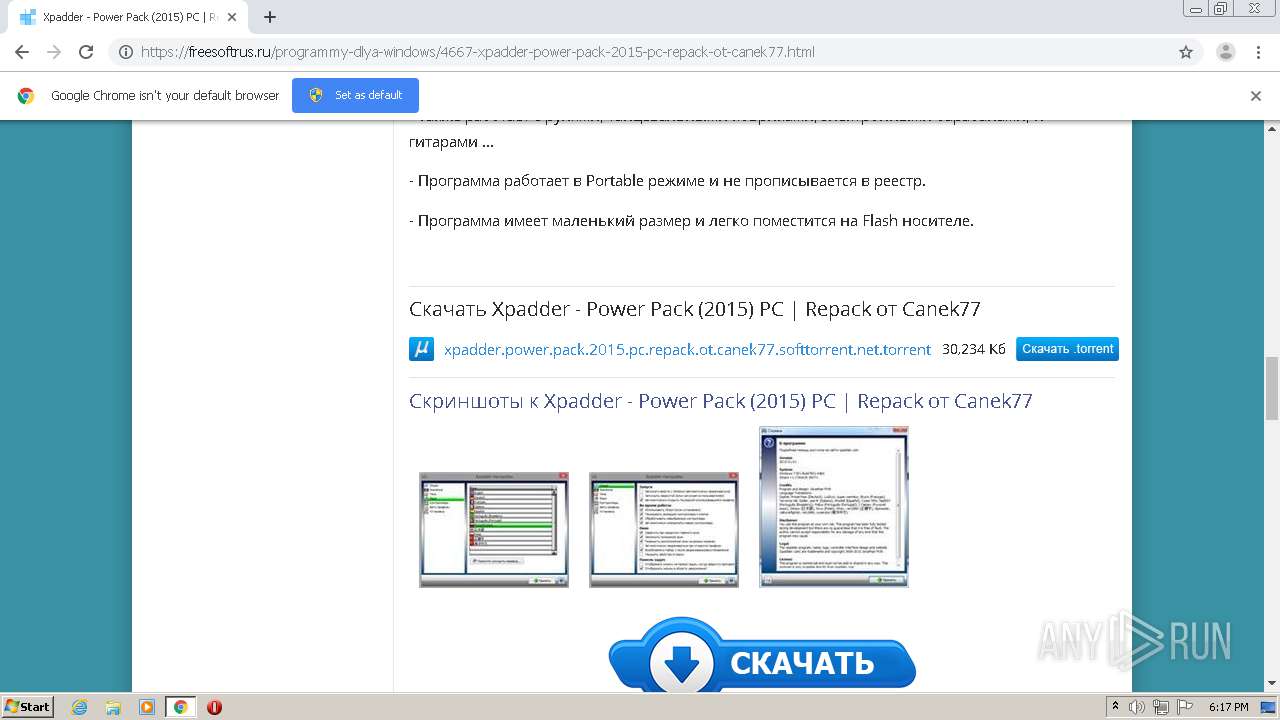
Task: Go back to the previous page
Action: point(22,52)
